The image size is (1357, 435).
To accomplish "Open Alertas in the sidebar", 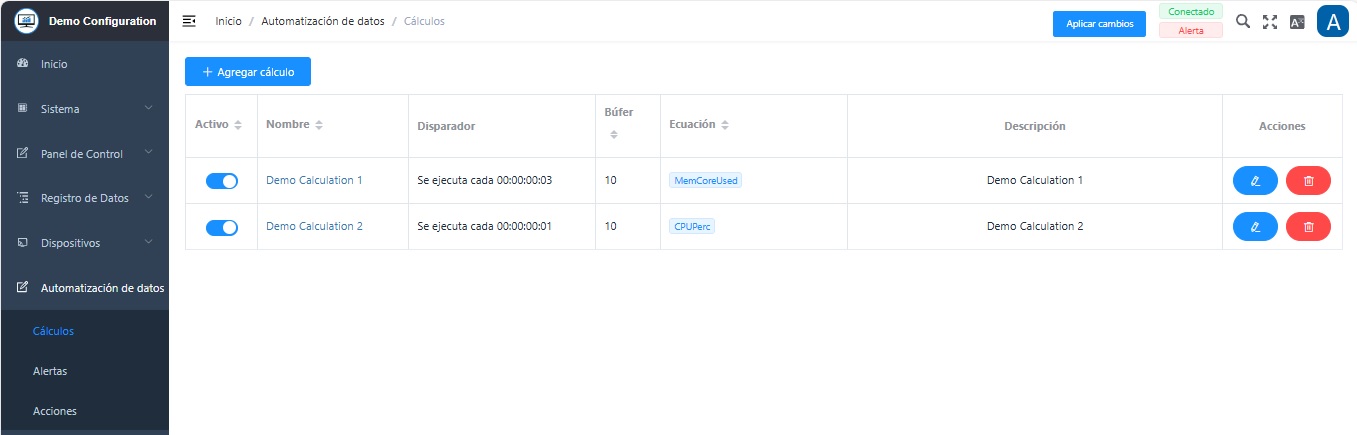I will point(50,371).
